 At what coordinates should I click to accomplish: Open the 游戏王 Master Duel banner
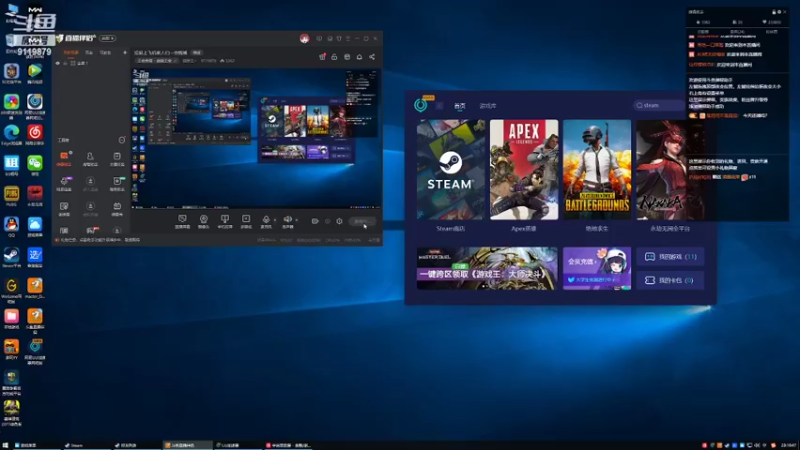[x=487, y=268]
